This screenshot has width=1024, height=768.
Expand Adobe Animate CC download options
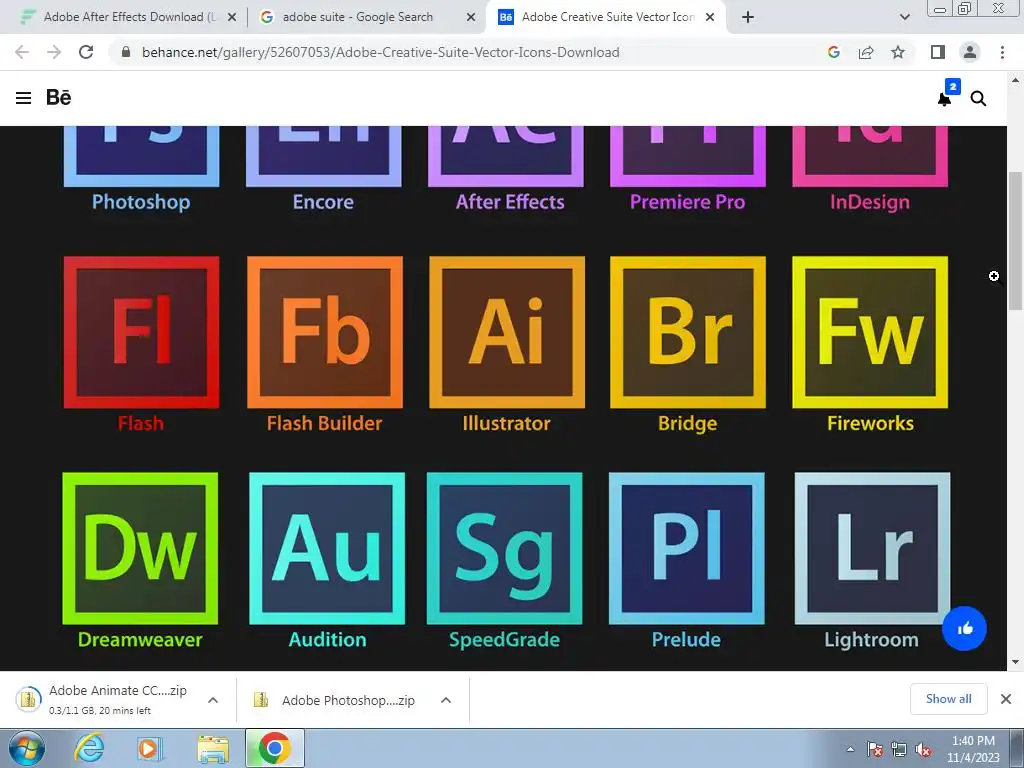[213, 700]
